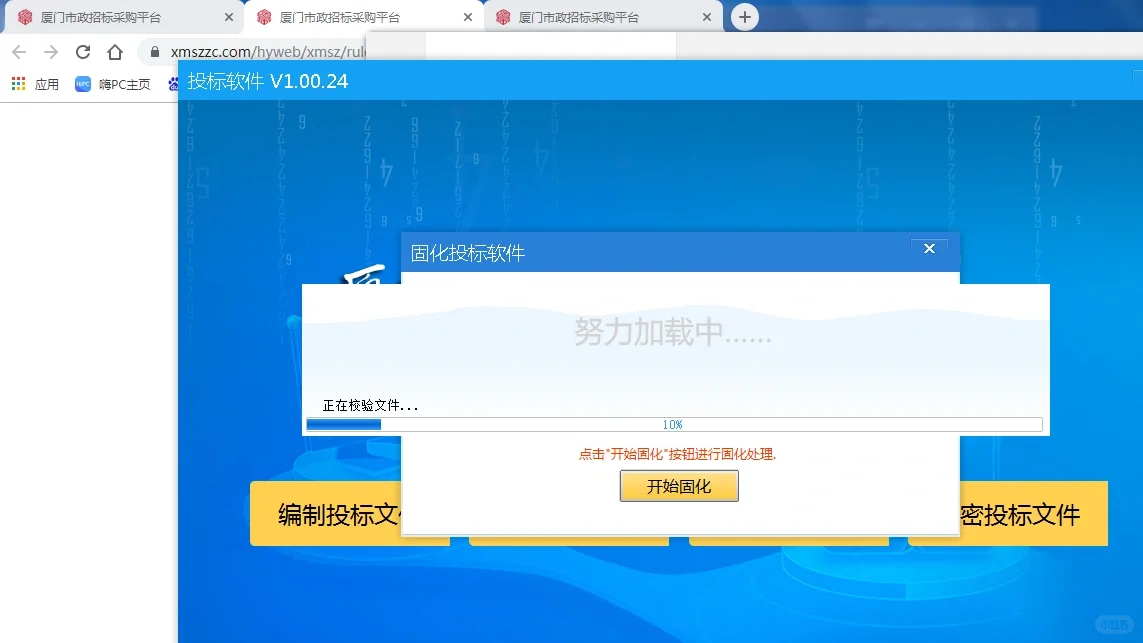1143x643 pixels.
Task: Click the site security lock icon
Action: click(x=153, y=51)
